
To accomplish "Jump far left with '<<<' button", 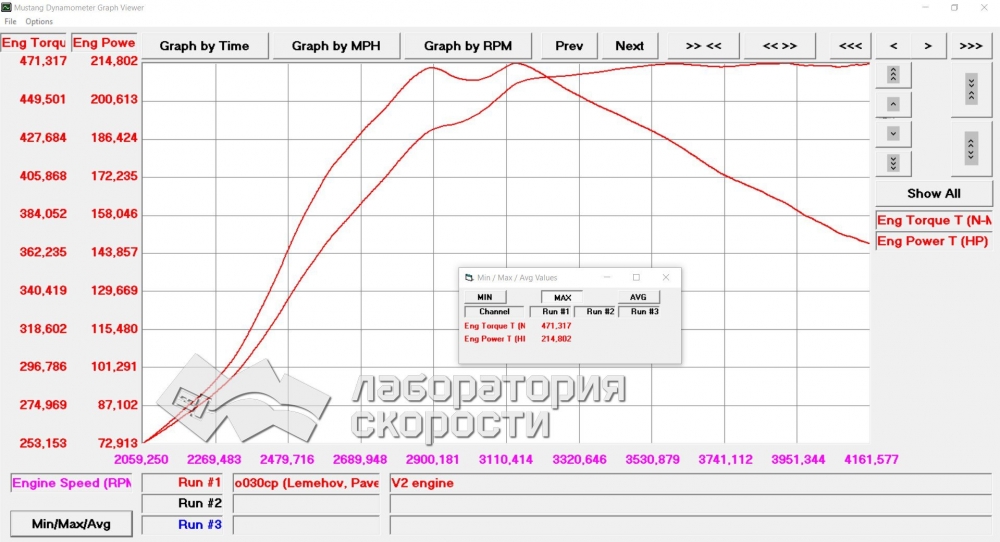I will pyautogui.click(x=850, y=46).
